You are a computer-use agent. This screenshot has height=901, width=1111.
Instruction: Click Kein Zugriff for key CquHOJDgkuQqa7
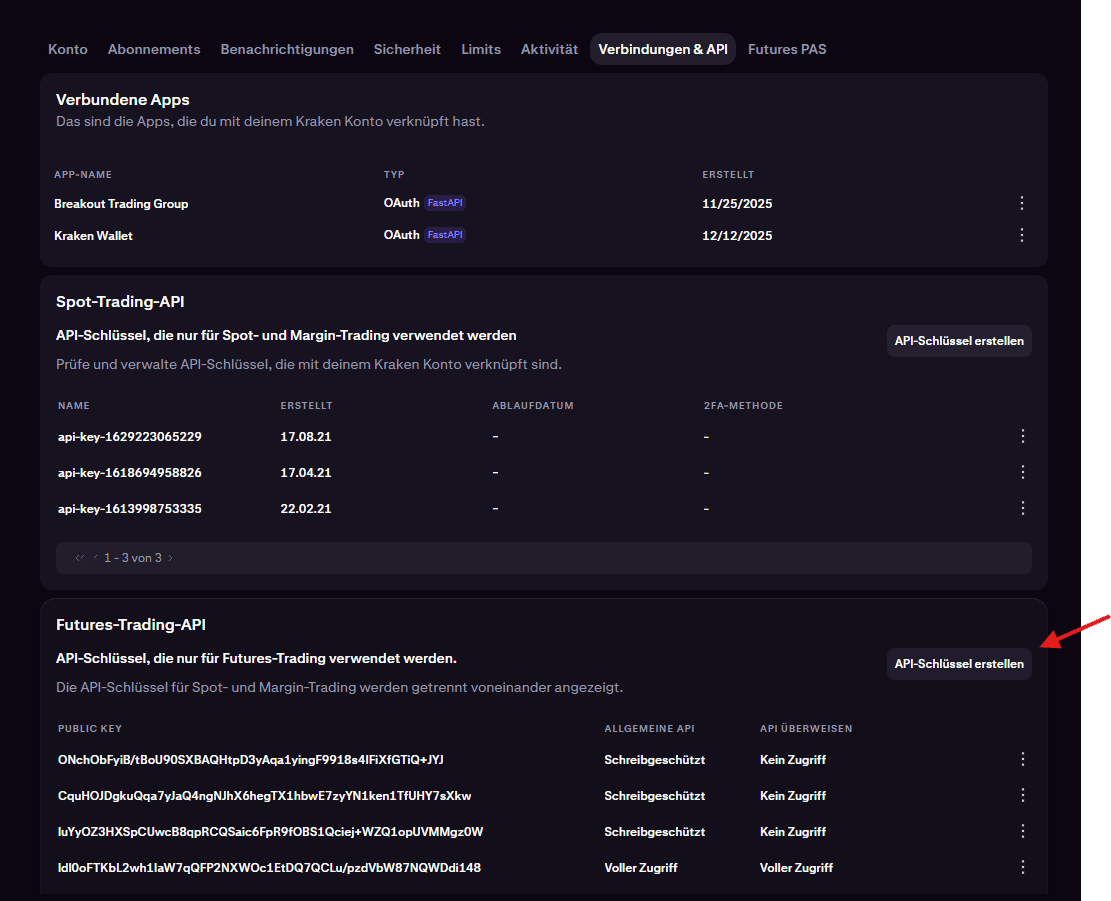tap(793, 796)
